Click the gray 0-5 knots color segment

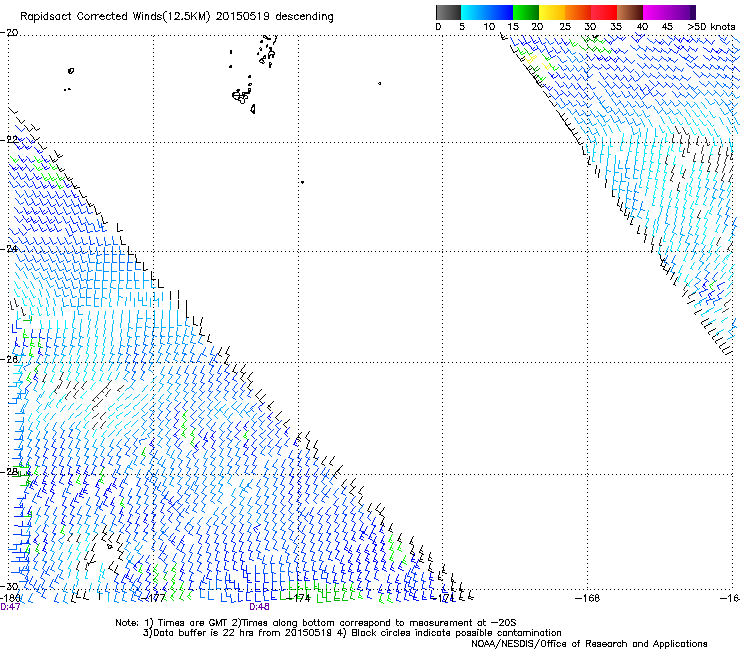[448, 12]
